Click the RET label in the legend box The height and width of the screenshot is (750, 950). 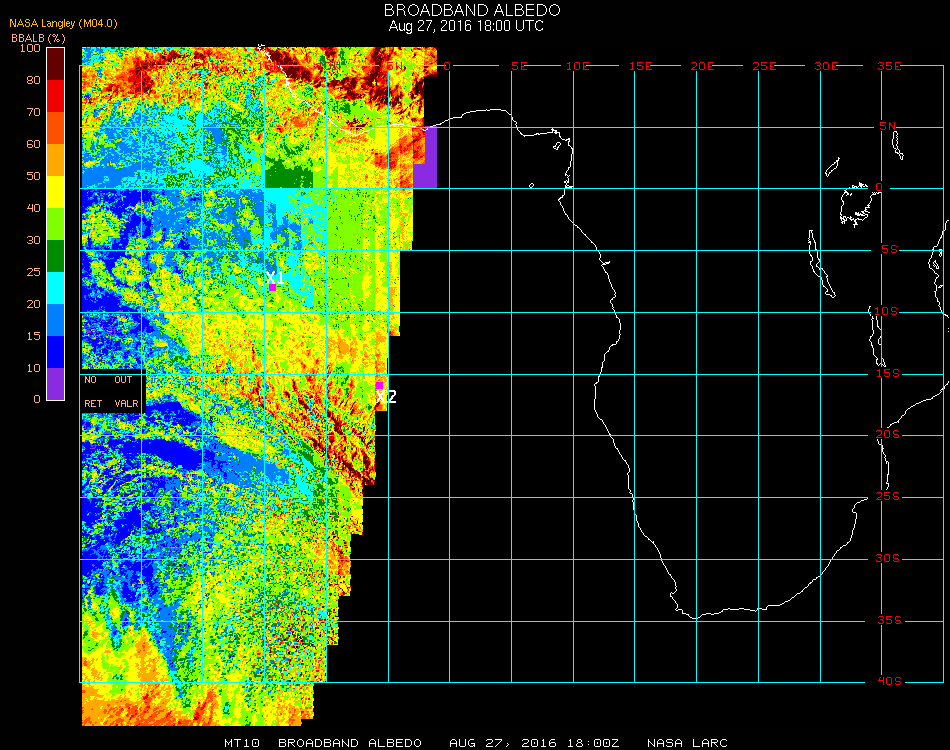[x=93, y=404]
